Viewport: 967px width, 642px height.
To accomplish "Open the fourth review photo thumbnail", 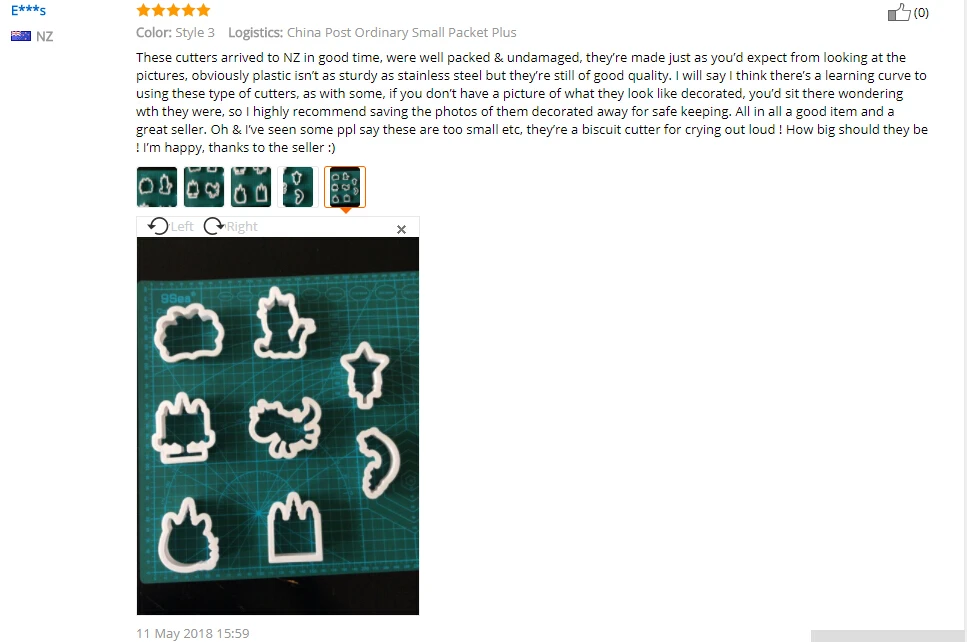I will click(x=298, y=187).
